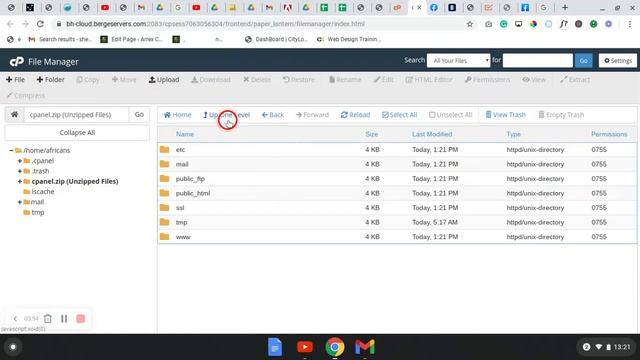This screenshot has width=640, height=360.
Task: Select tmp in the folder tree
Action: coord(38,212)
